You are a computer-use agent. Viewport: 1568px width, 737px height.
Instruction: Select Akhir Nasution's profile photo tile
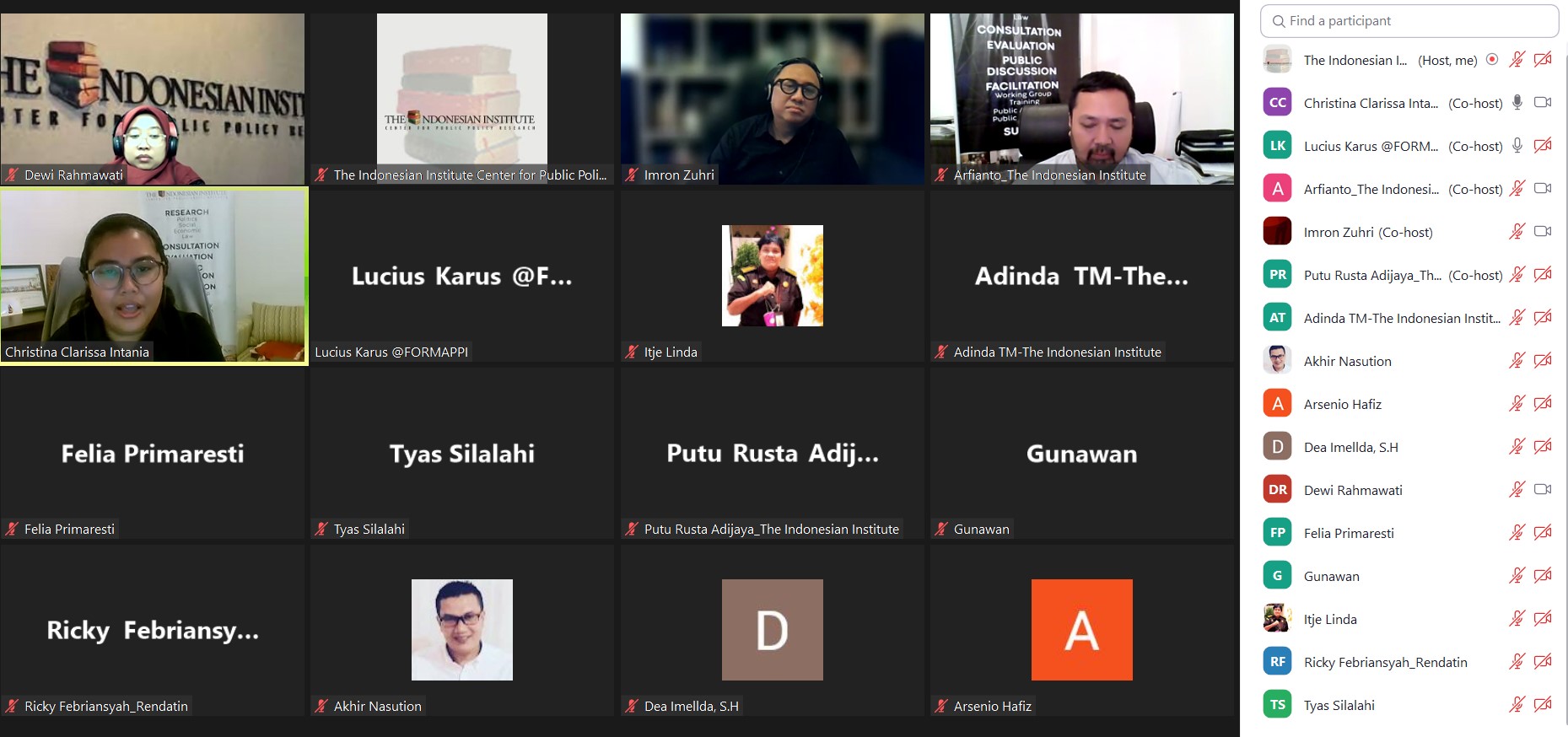click(461, 630)
